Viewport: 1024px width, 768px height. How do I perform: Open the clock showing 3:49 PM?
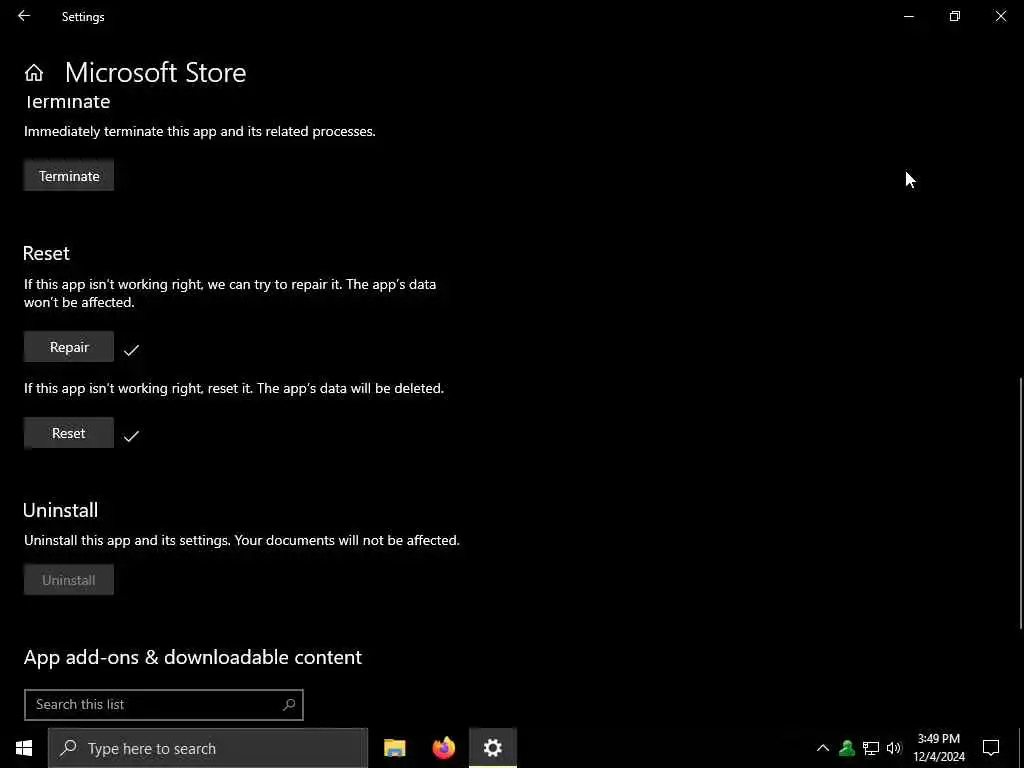pos(938,748)
